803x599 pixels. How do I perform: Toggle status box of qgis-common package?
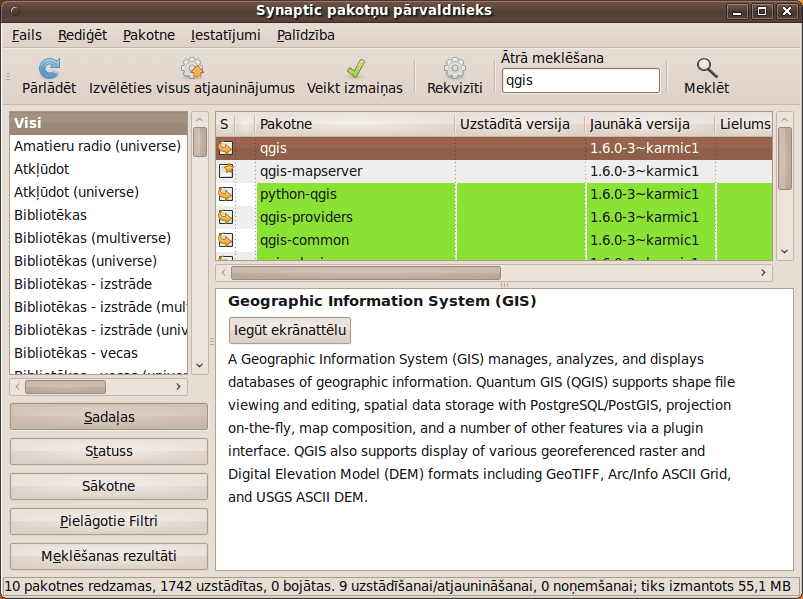coord(226,240)
